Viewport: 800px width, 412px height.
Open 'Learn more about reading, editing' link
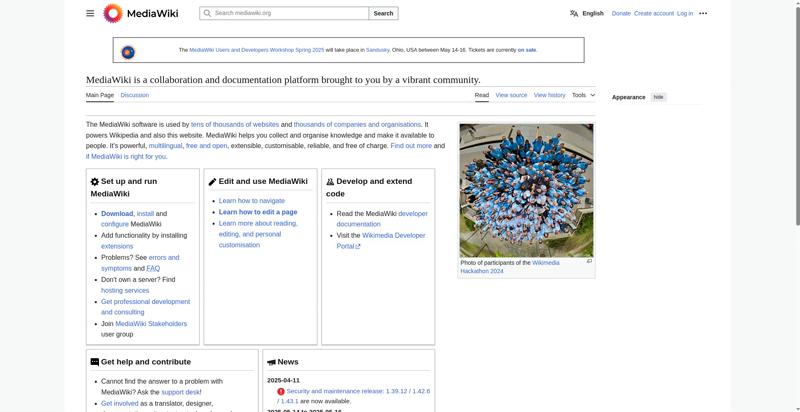click(x=258, y=234)
